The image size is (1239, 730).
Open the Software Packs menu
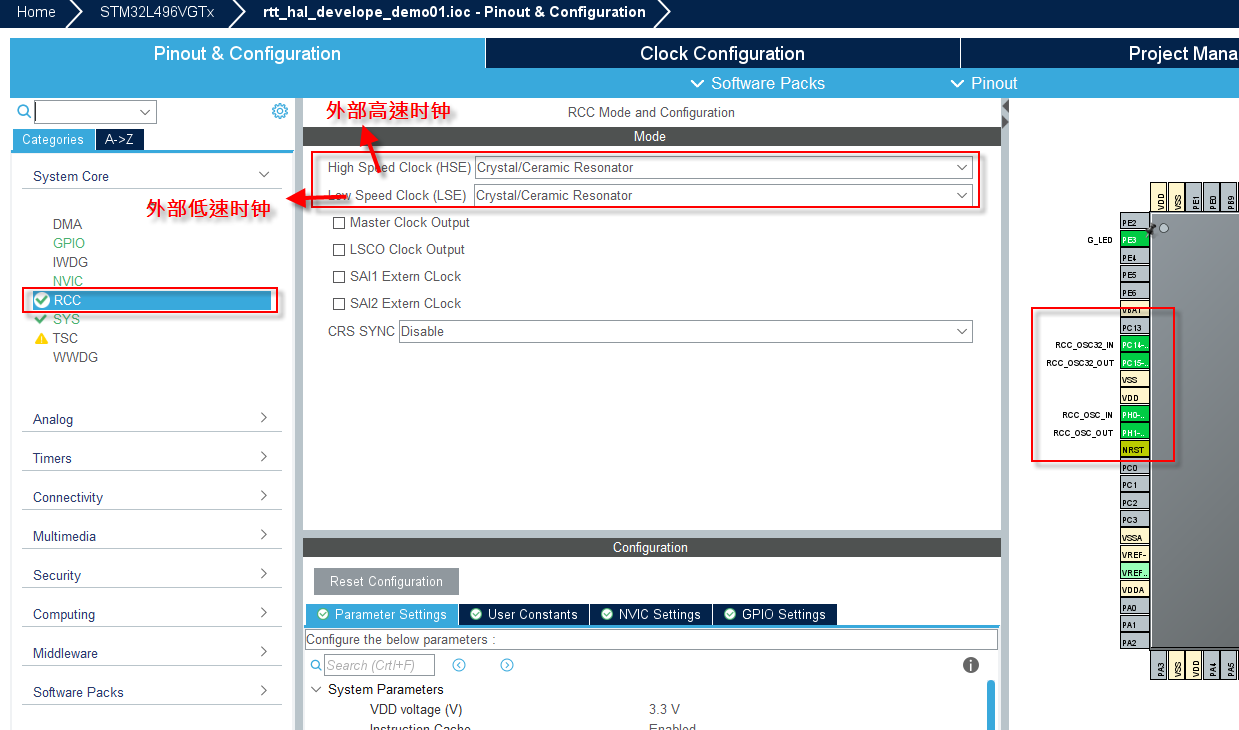[758, 83]
